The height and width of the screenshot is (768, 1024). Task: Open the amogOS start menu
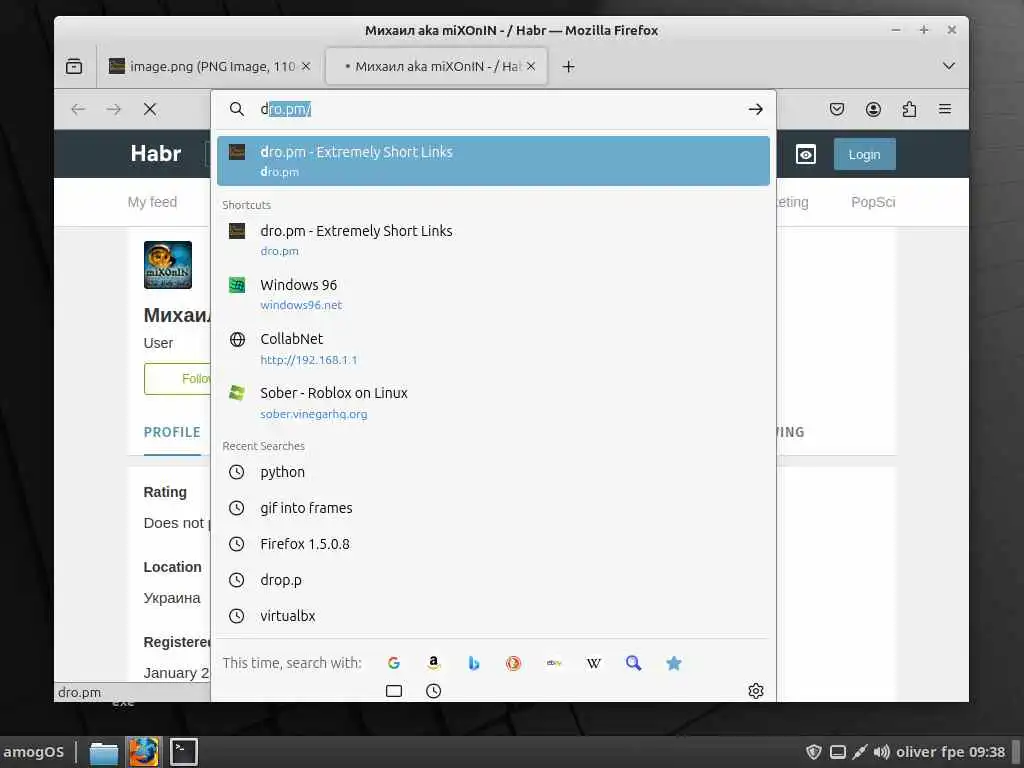pyautogui.click(x=34, y=752)
